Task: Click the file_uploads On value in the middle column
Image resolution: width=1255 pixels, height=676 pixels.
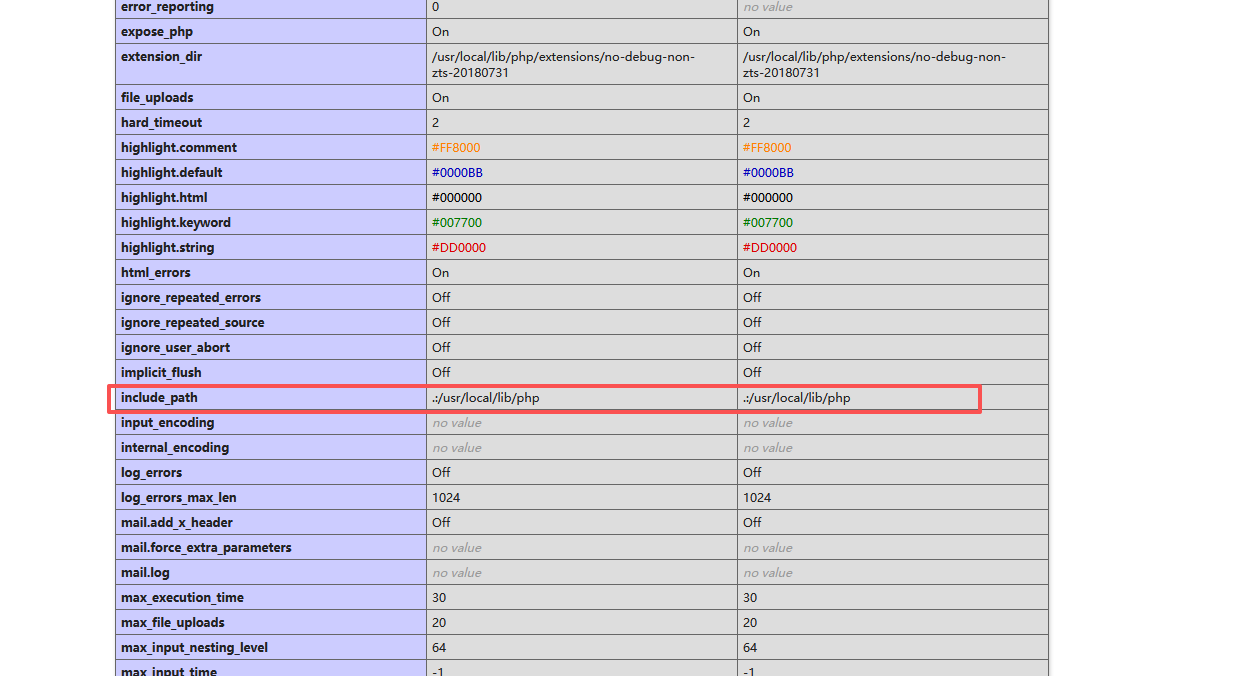Action: (x=440, y=98)
